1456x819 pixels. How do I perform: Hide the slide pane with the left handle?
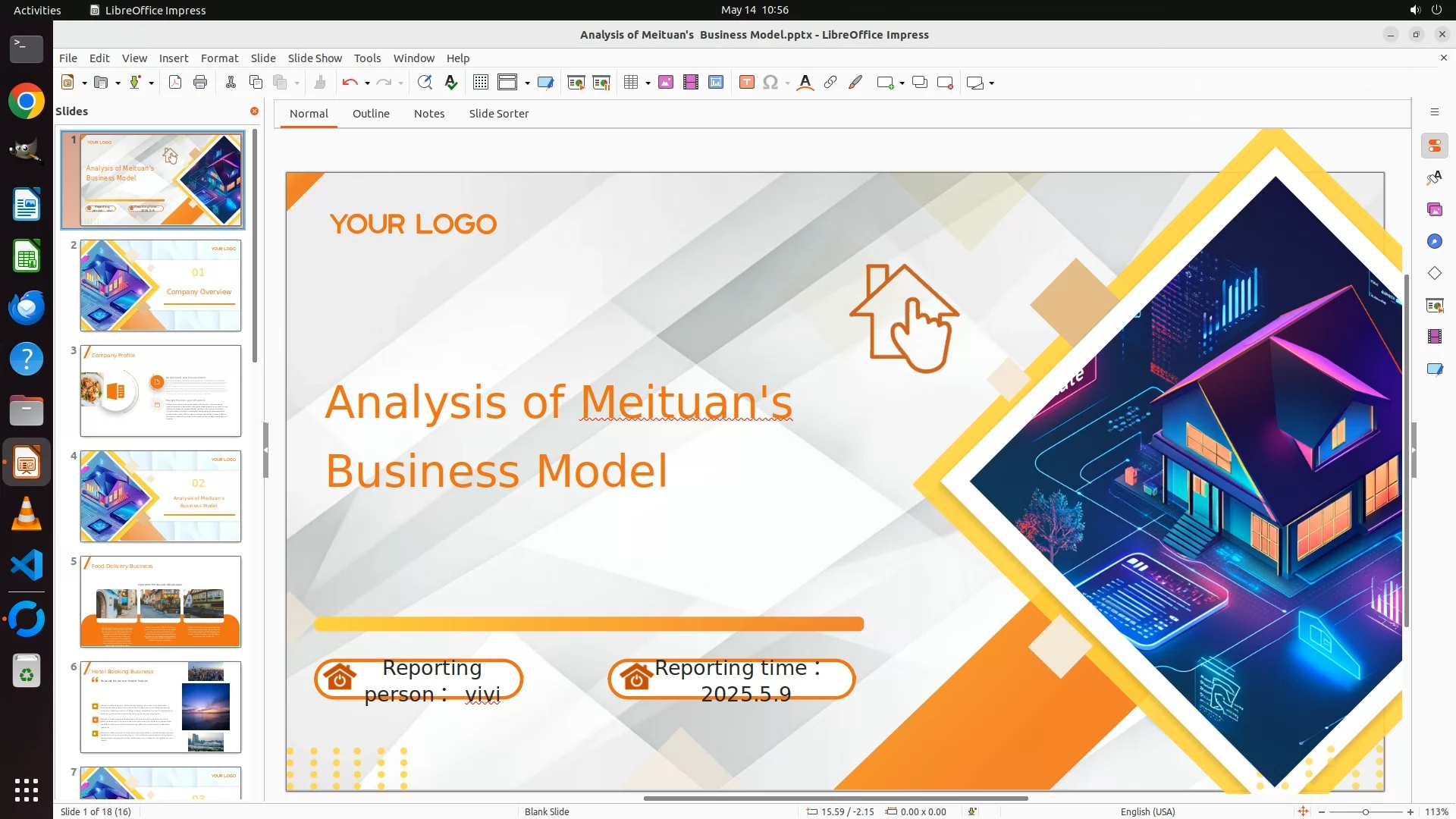pos(265,450)
